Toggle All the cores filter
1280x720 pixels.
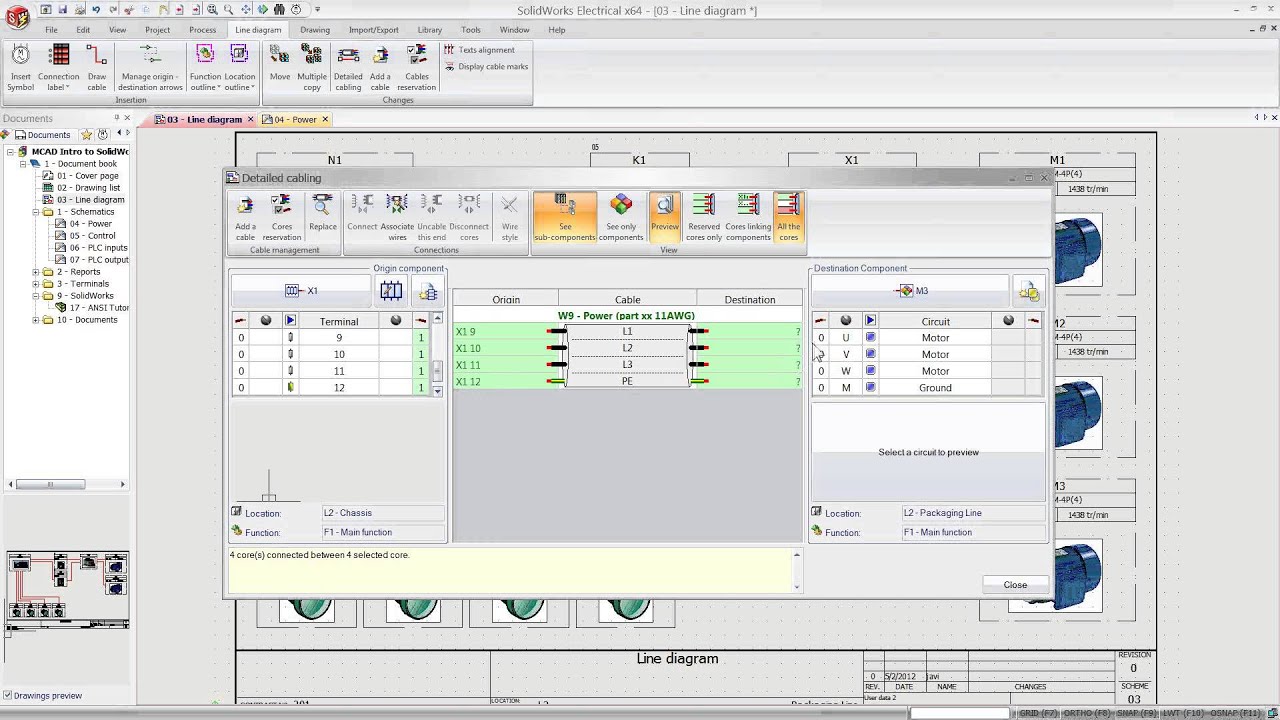788,217
